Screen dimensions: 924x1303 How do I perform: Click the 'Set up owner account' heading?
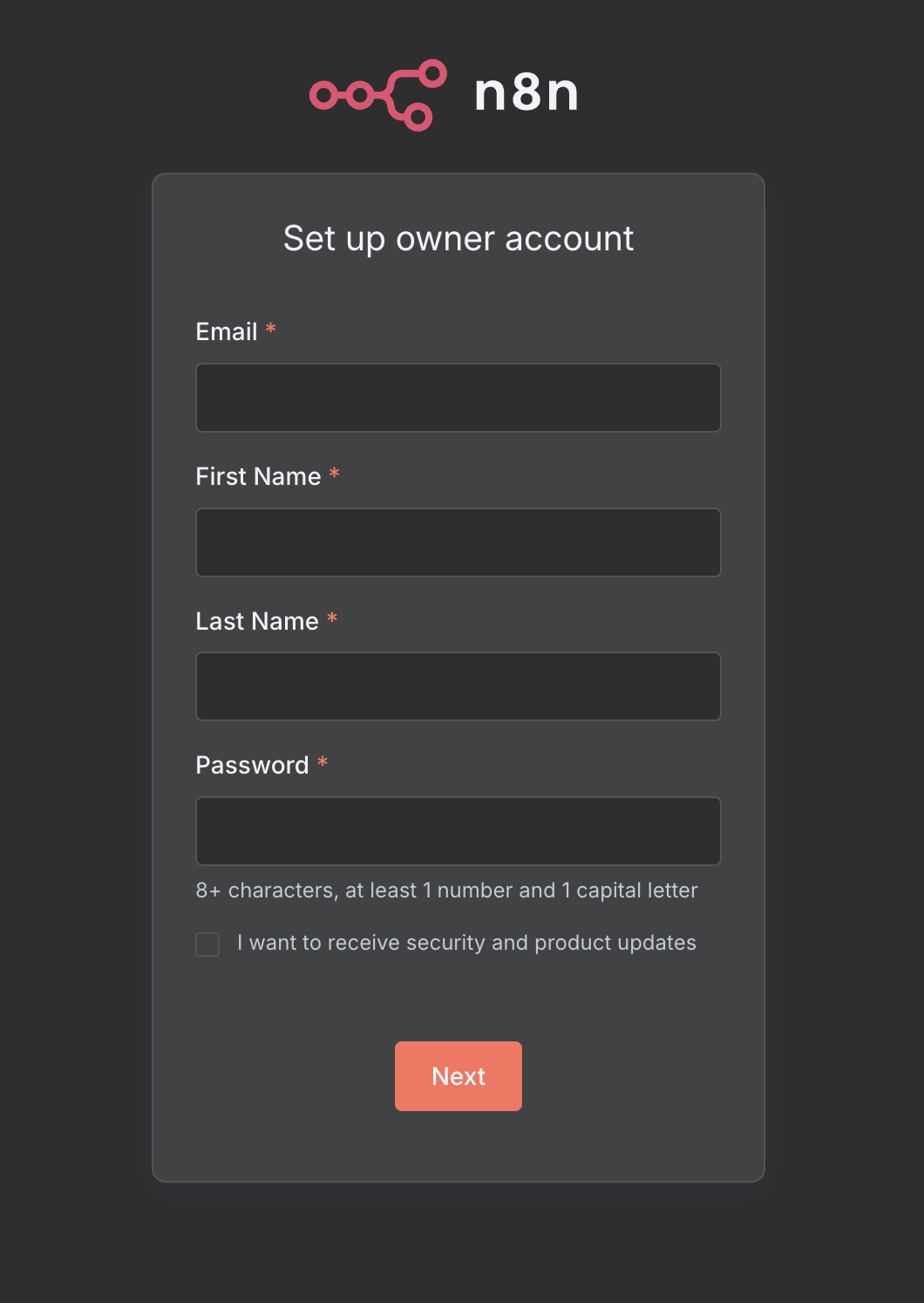[459, 239]
